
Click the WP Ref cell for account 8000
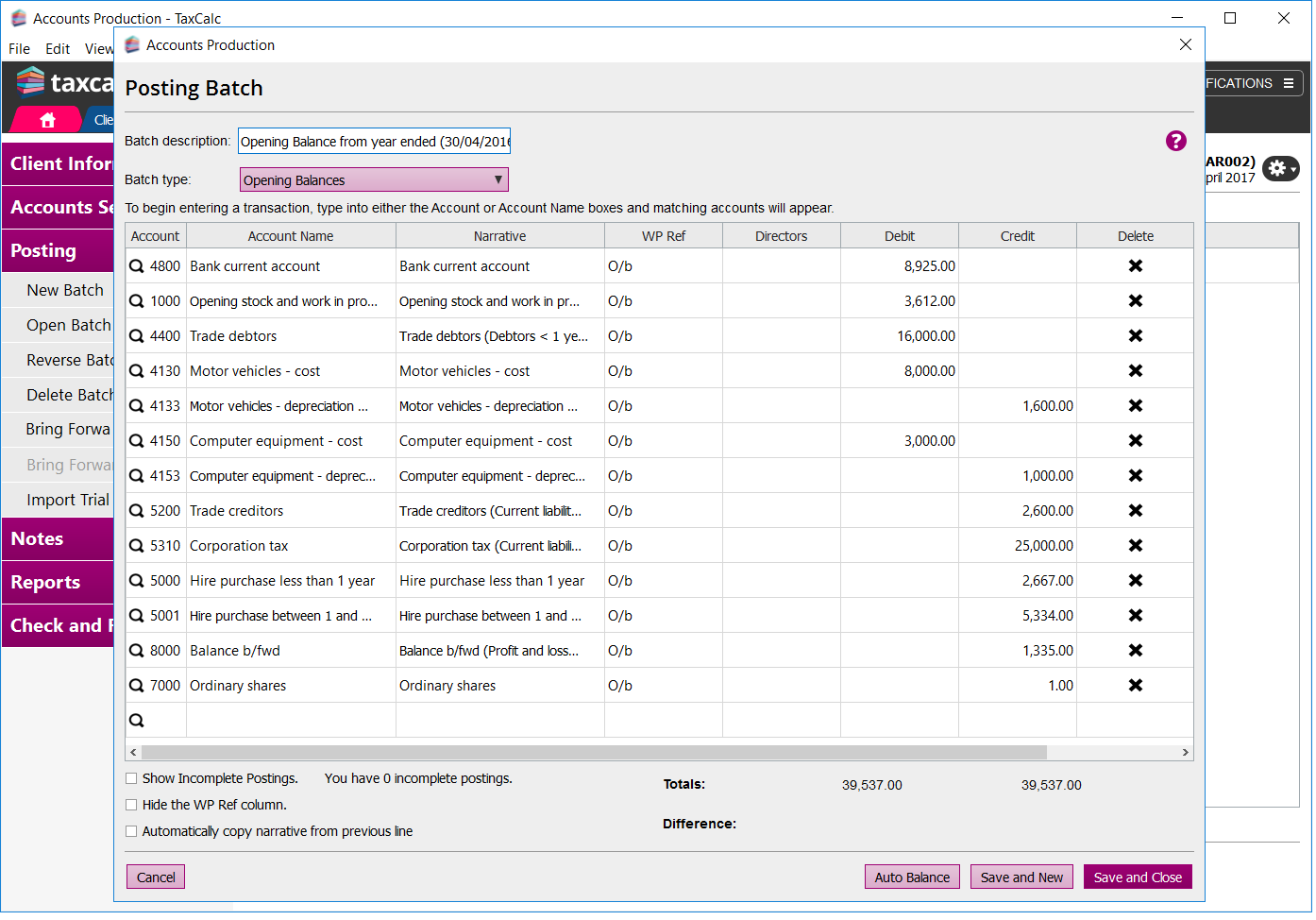click(664, 652)
